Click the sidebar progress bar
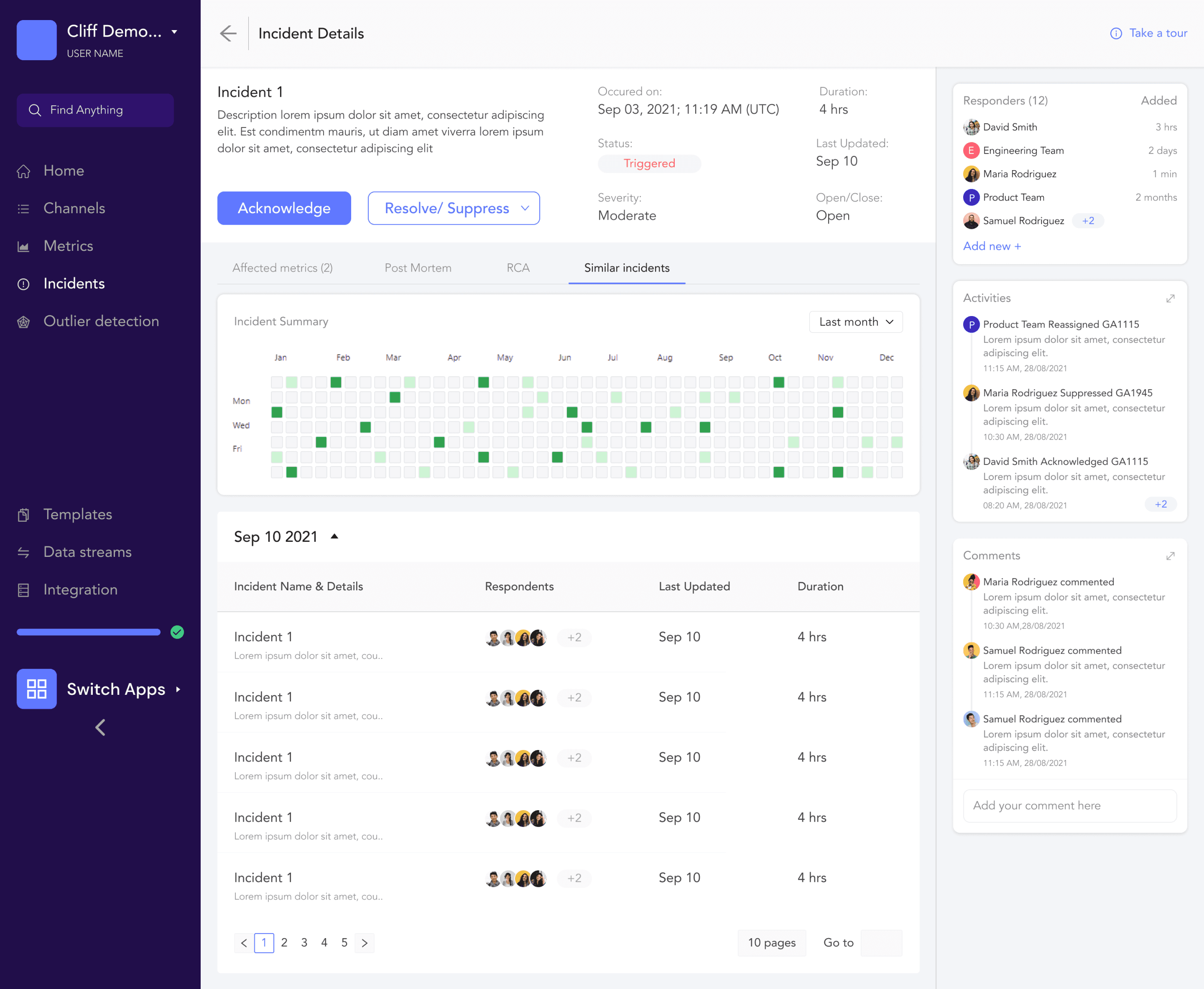This screenshot has width=1204, height=989. [88, 632]
